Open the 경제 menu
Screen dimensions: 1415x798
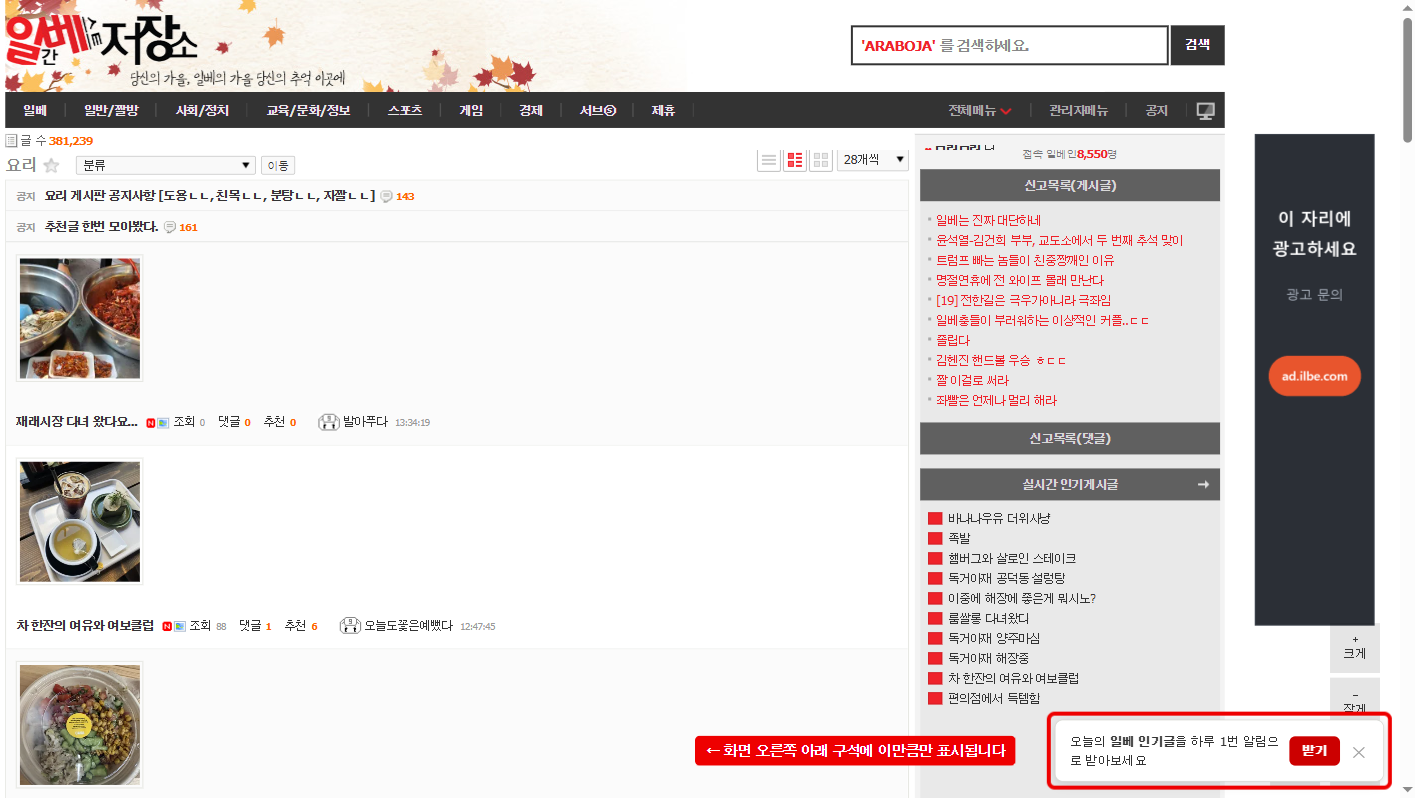click(531, 110)
